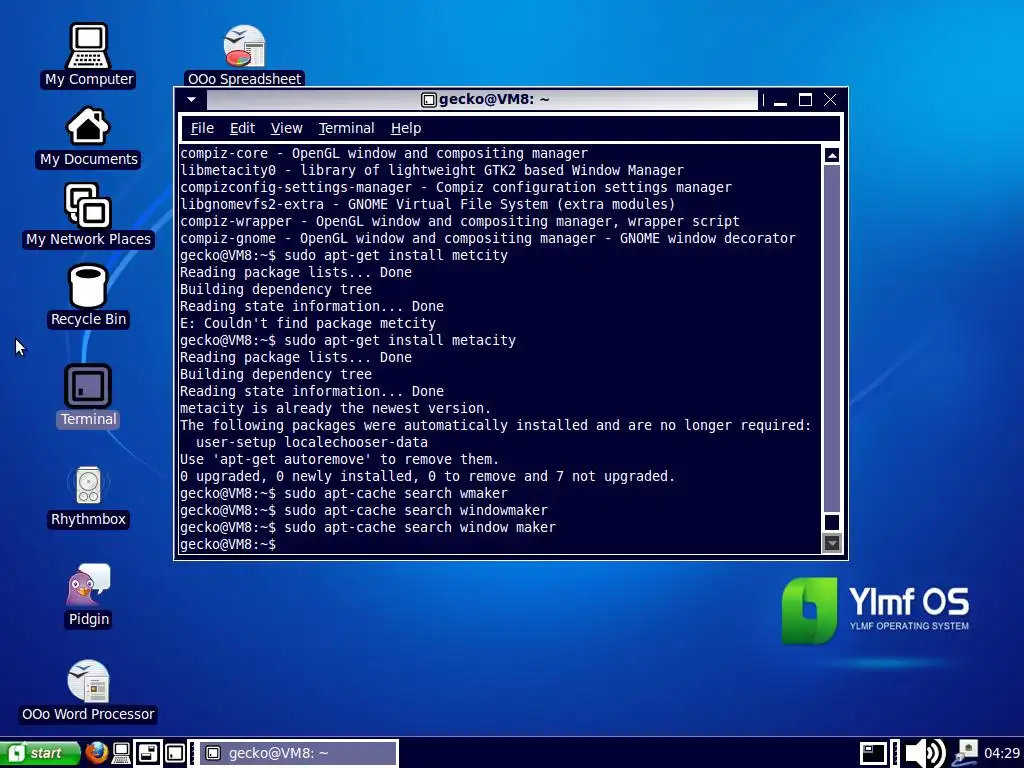Click the computer icon in the taskbar
1024x768 pixels.
(121, 753)
